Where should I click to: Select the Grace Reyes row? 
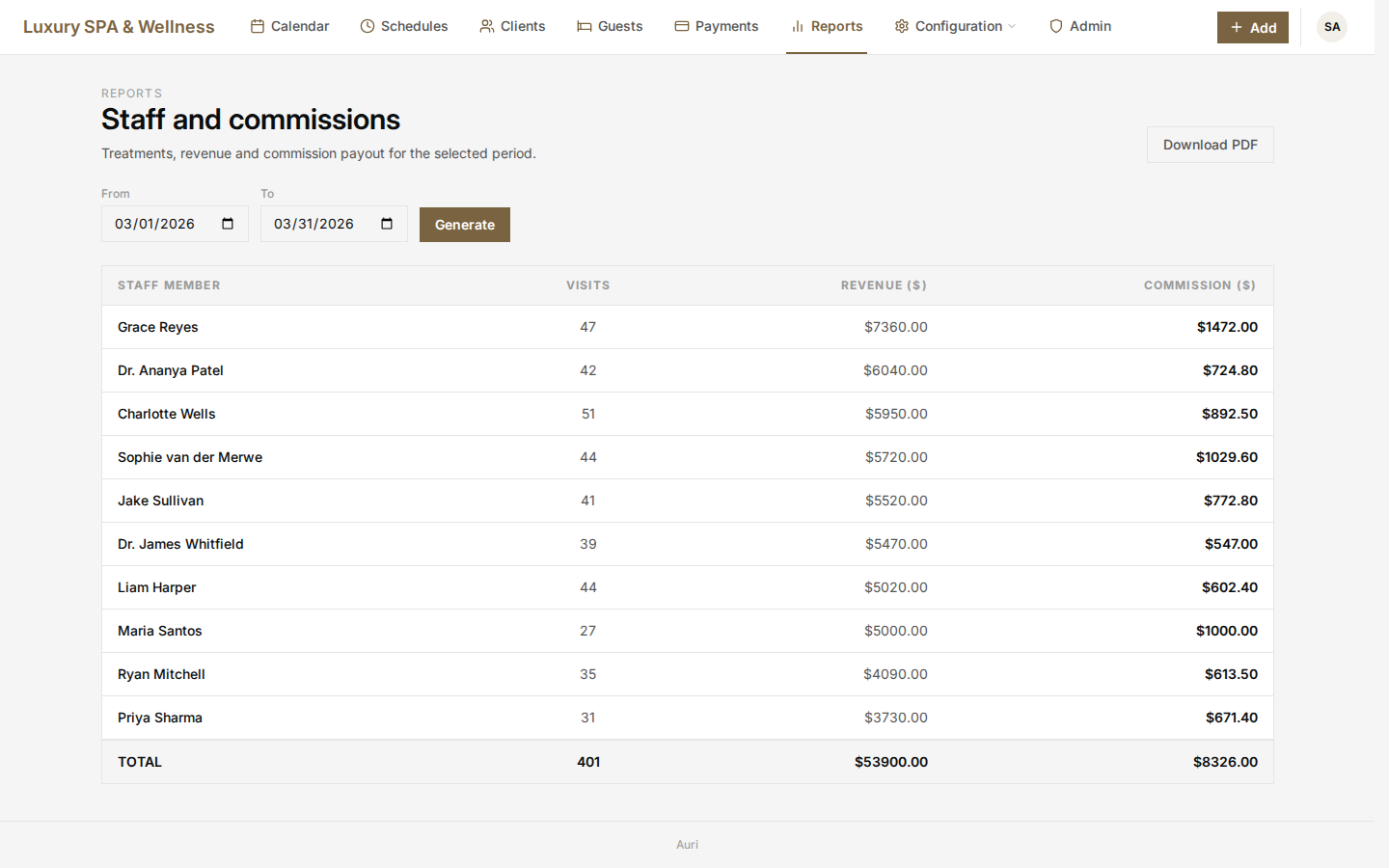158,327
